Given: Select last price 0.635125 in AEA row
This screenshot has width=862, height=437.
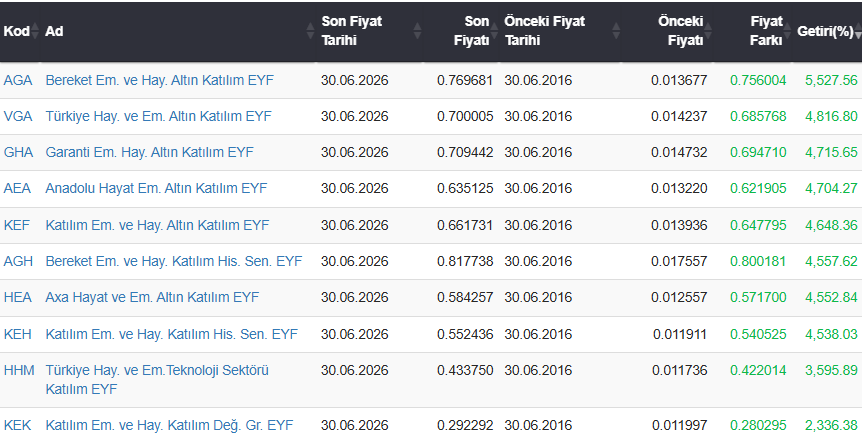Looking at the screenshot, I should pyautogui.click(x=465, y=189).
